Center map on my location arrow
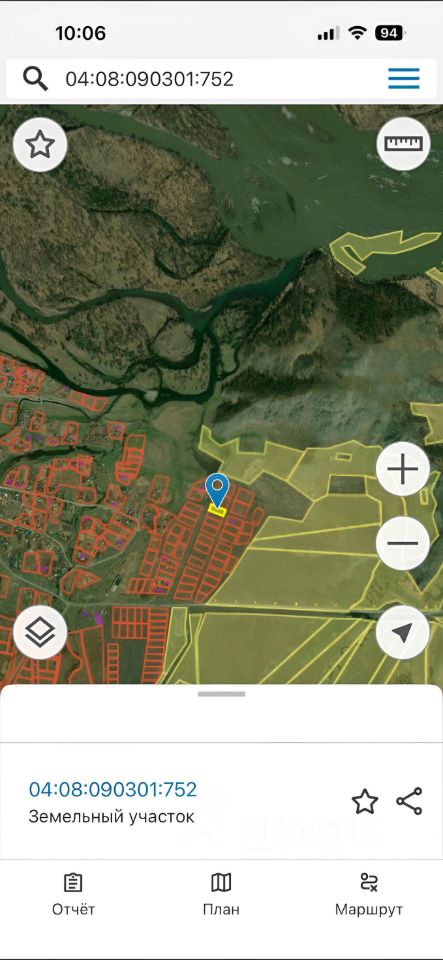 (403, 632)
